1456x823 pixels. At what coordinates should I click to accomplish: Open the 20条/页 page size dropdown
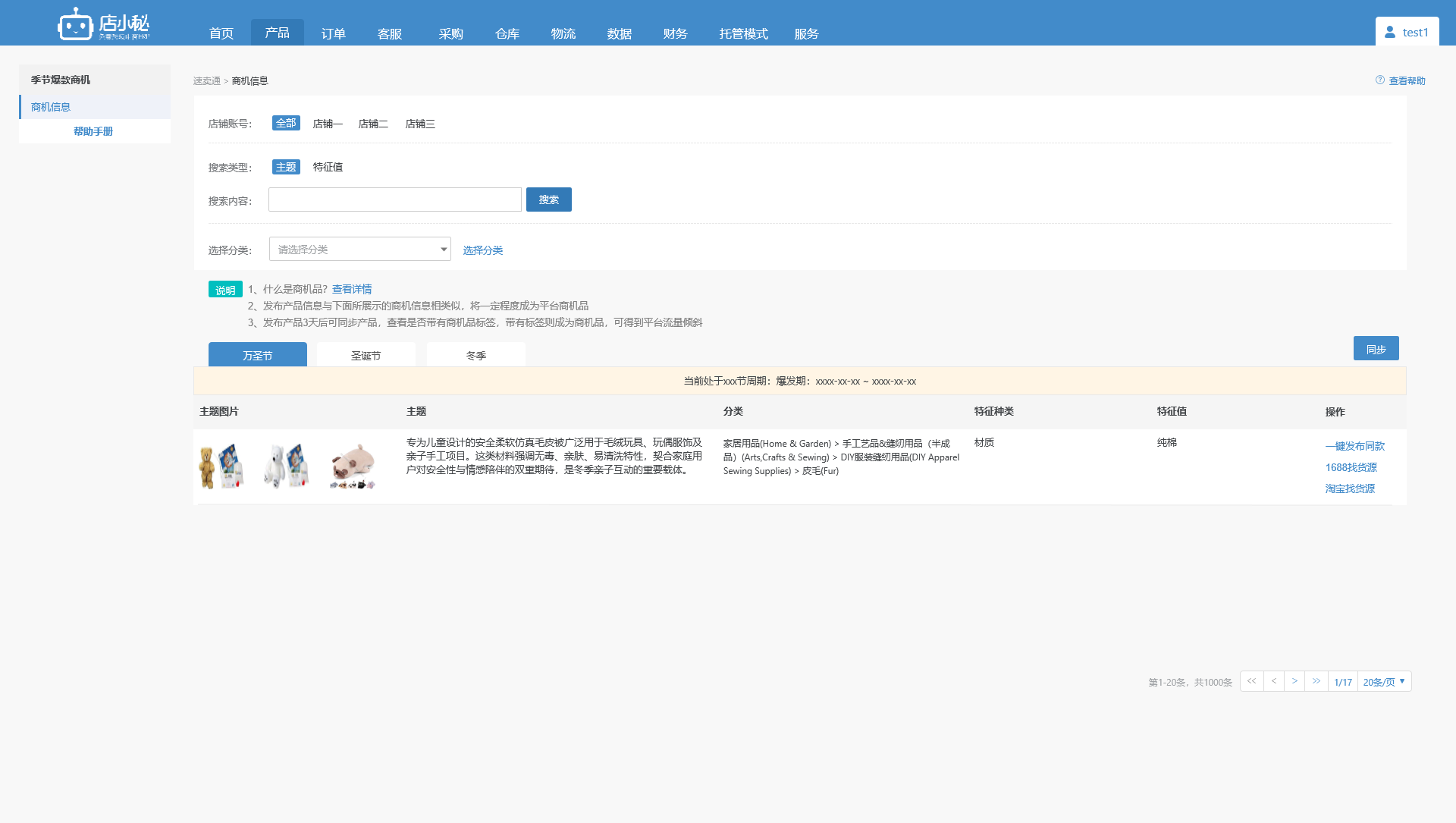point(1384,682)
